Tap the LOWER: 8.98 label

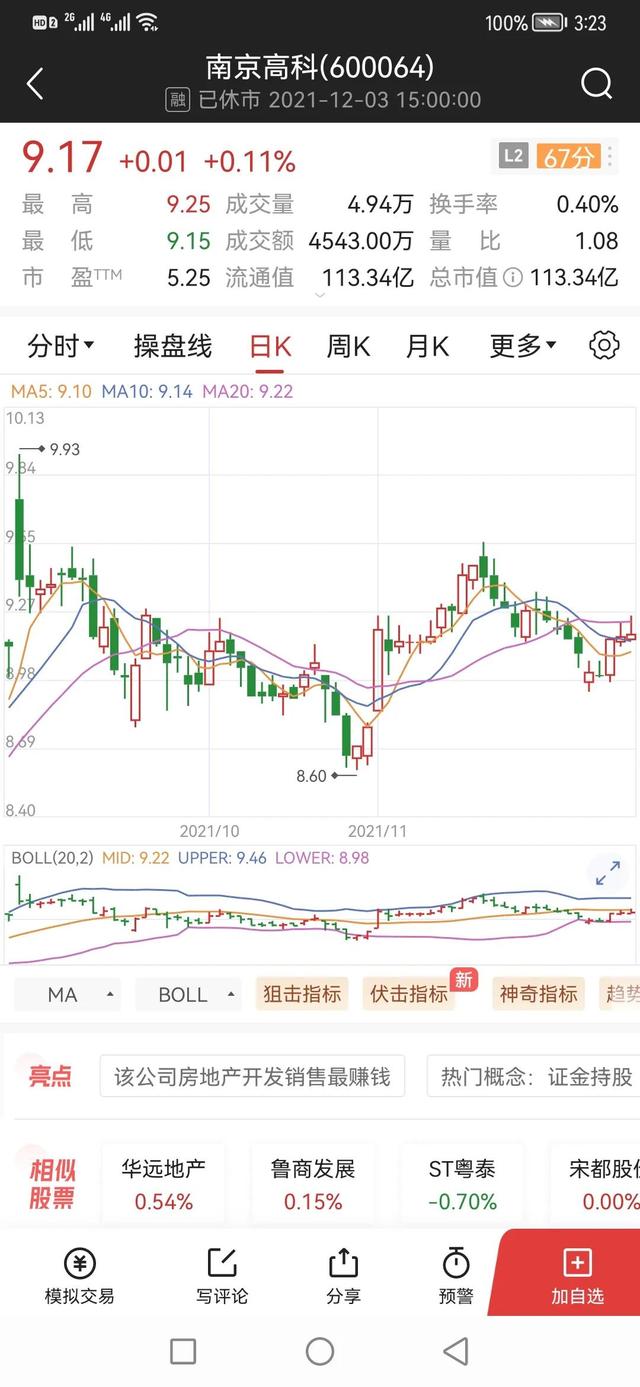pyautogui.click(x=322, y=858)
